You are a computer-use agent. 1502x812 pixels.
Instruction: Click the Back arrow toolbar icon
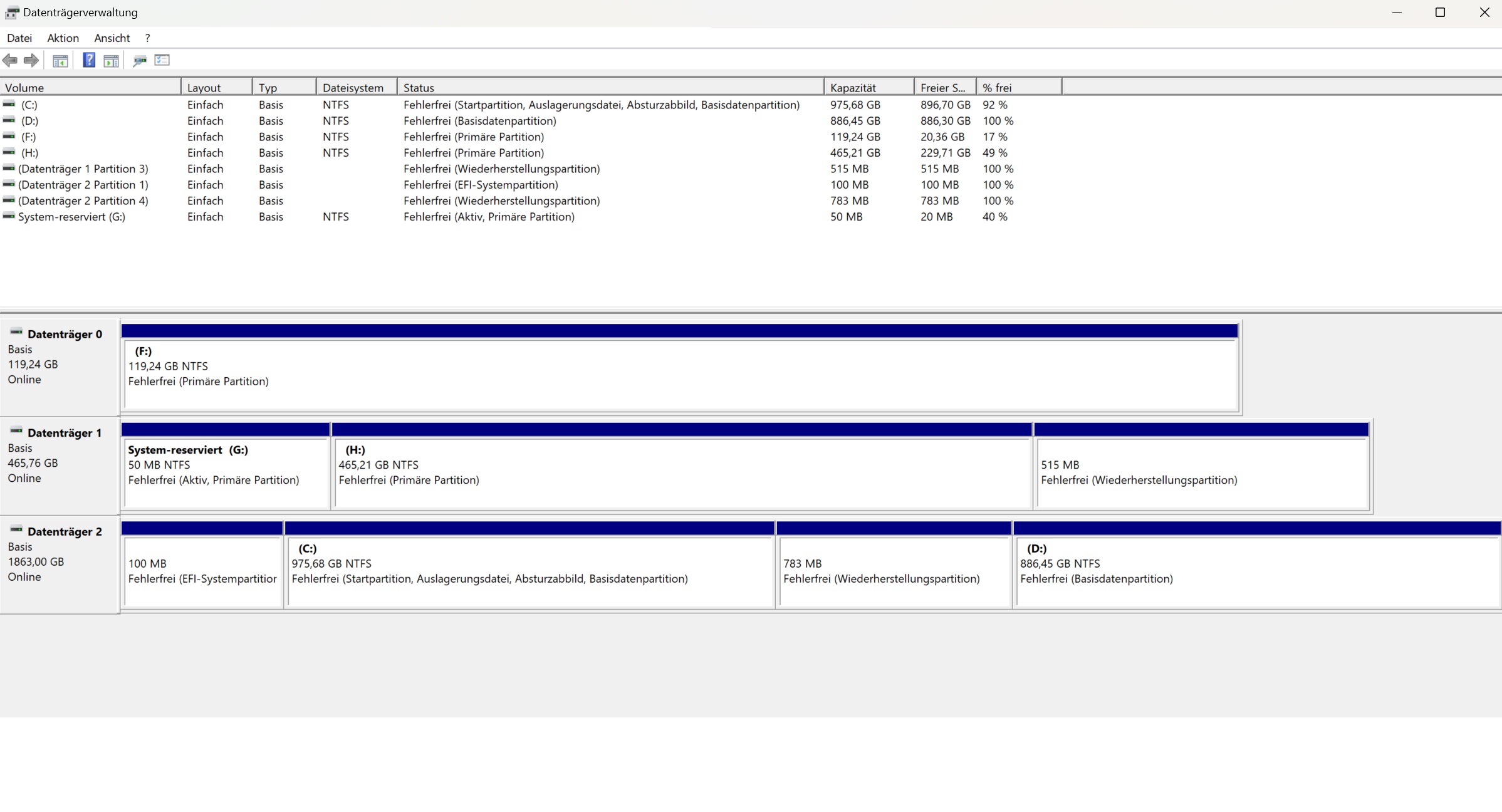coord(10,60)
